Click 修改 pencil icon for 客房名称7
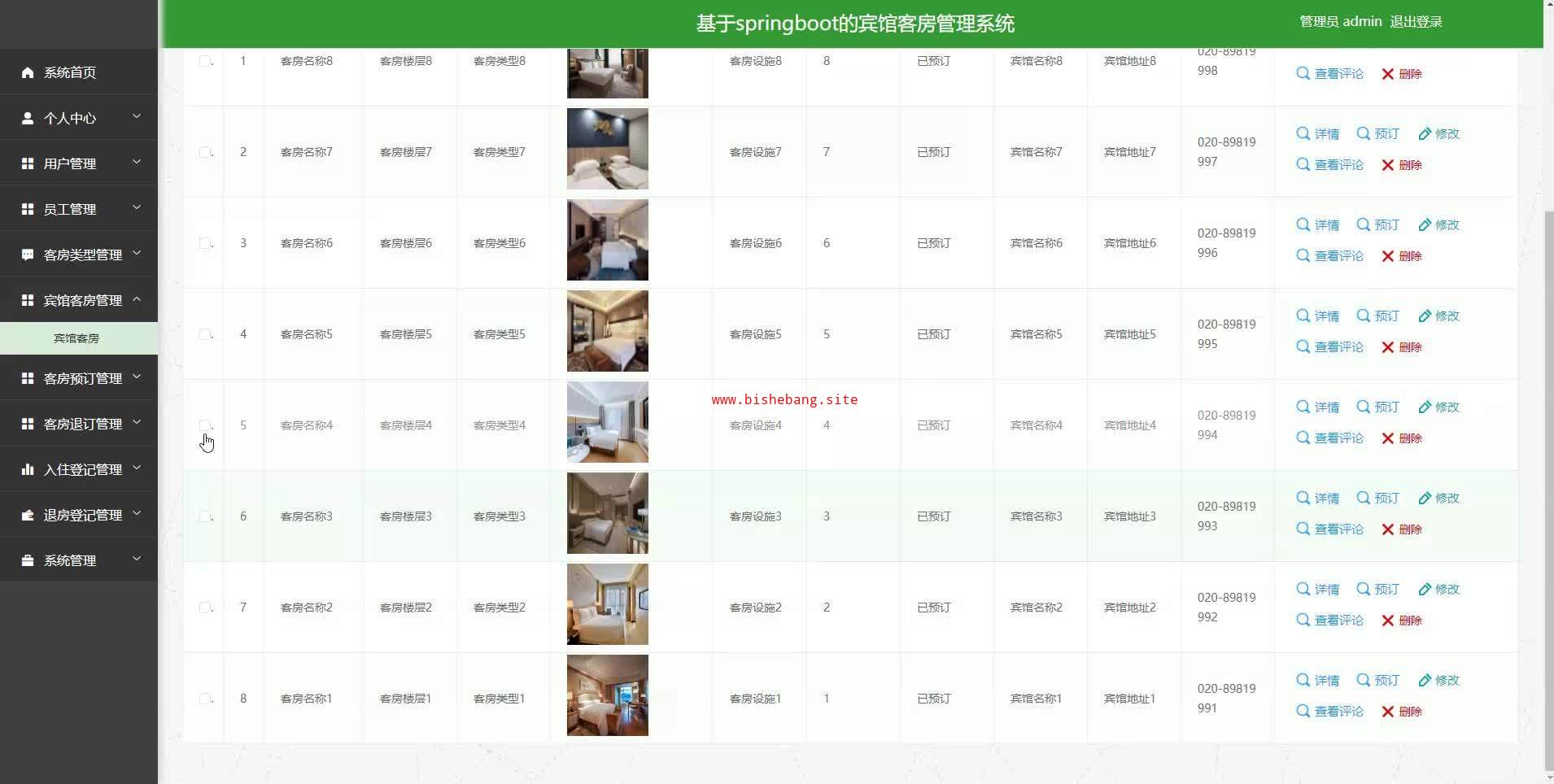The height and width of the screenshot is (784, 1554). click(x=1425, y=133)
